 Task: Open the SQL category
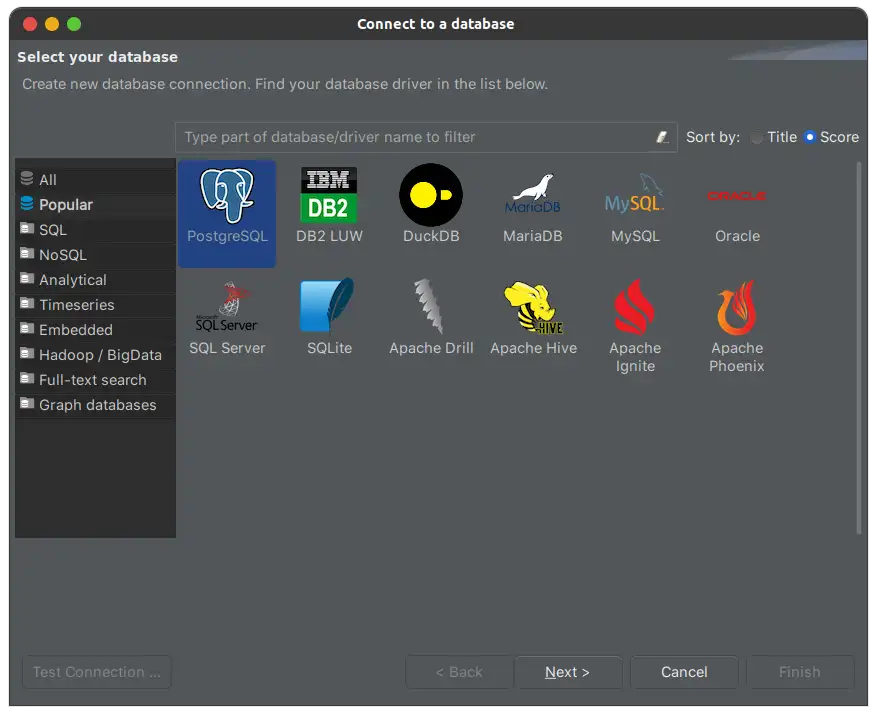pos(95,230)
